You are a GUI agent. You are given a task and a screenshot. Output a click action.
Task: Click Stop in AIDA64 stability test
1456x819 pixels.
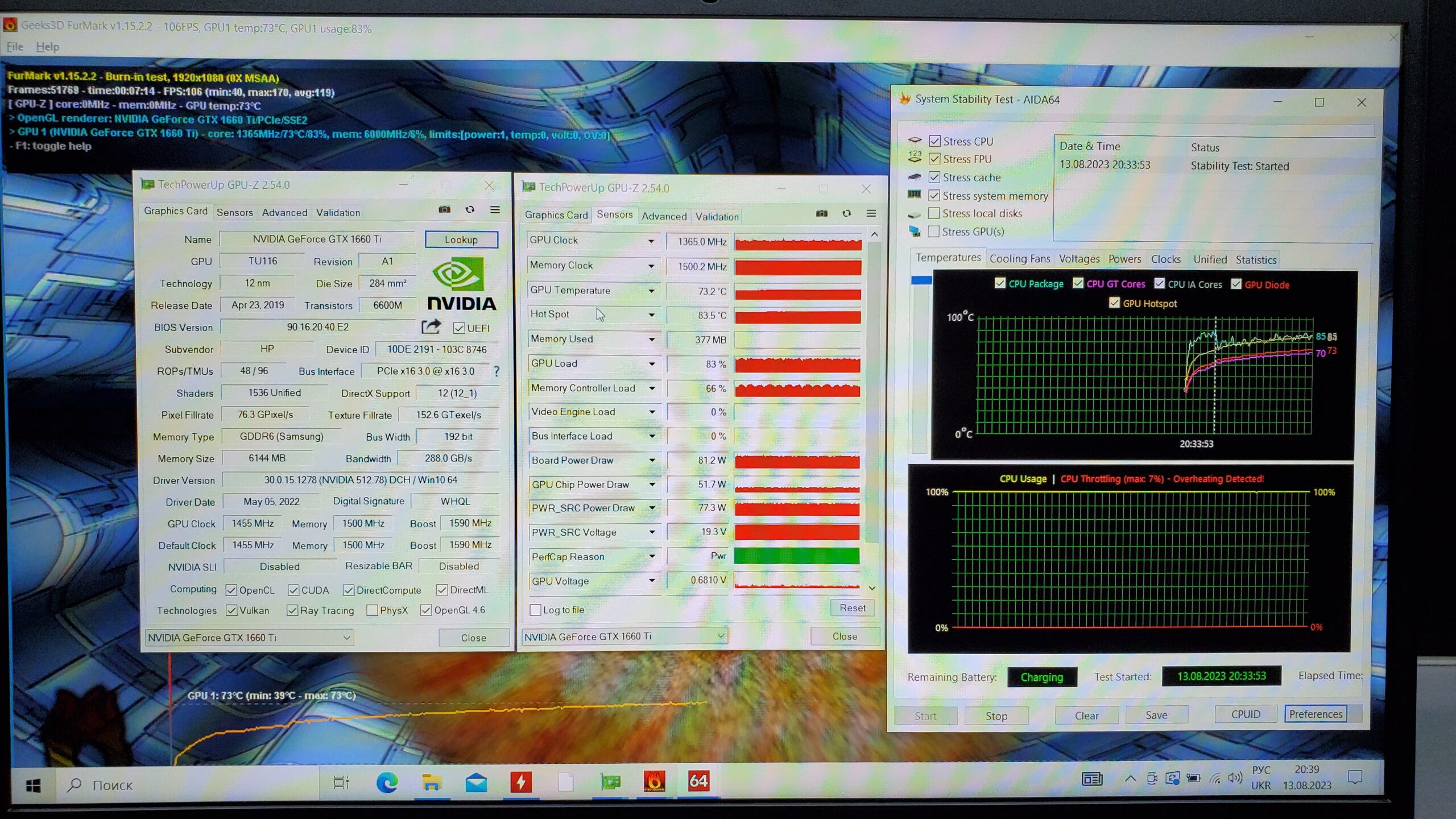996,715
